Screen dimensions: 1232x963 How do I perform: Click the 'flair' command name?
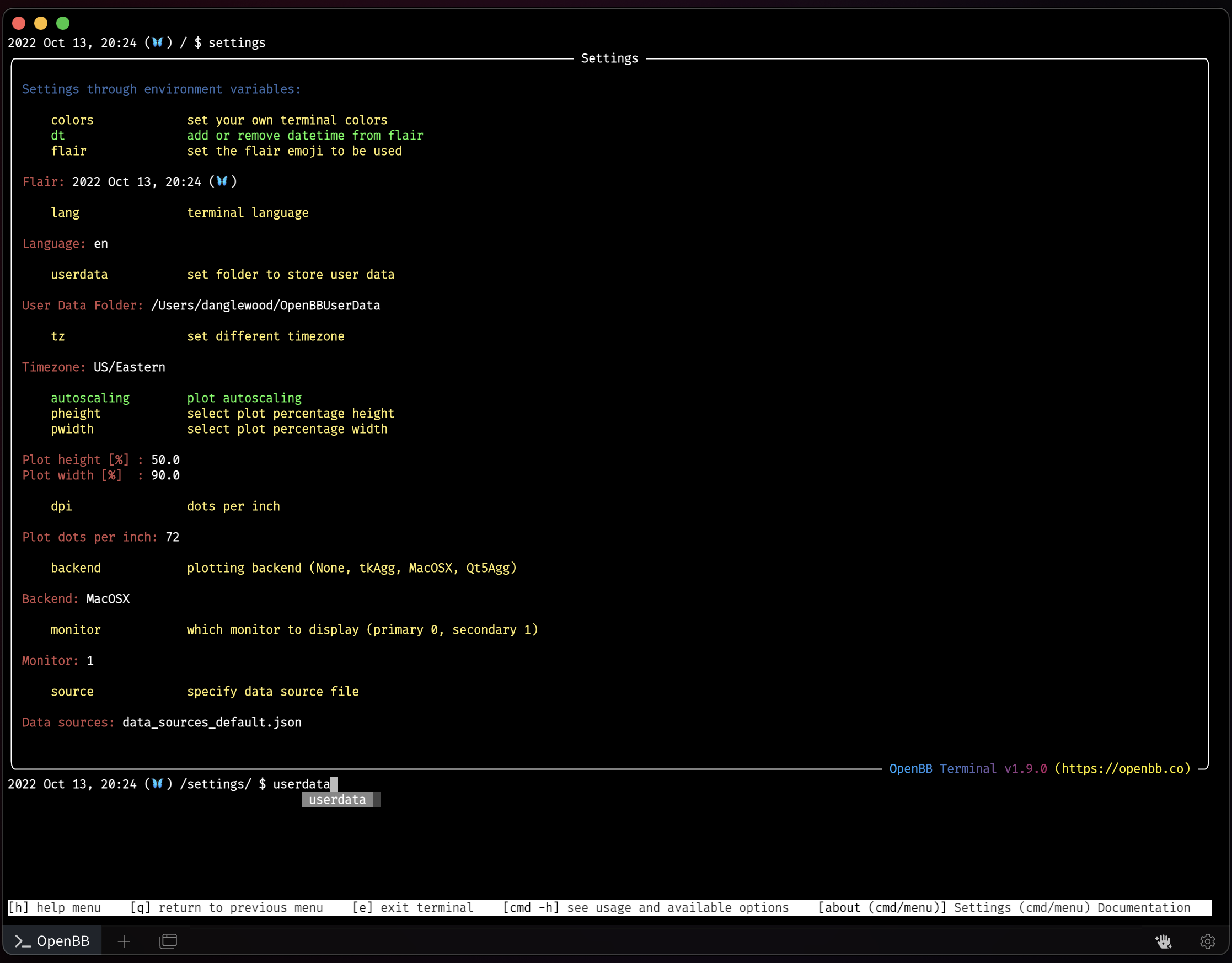(x=68, y=151)
